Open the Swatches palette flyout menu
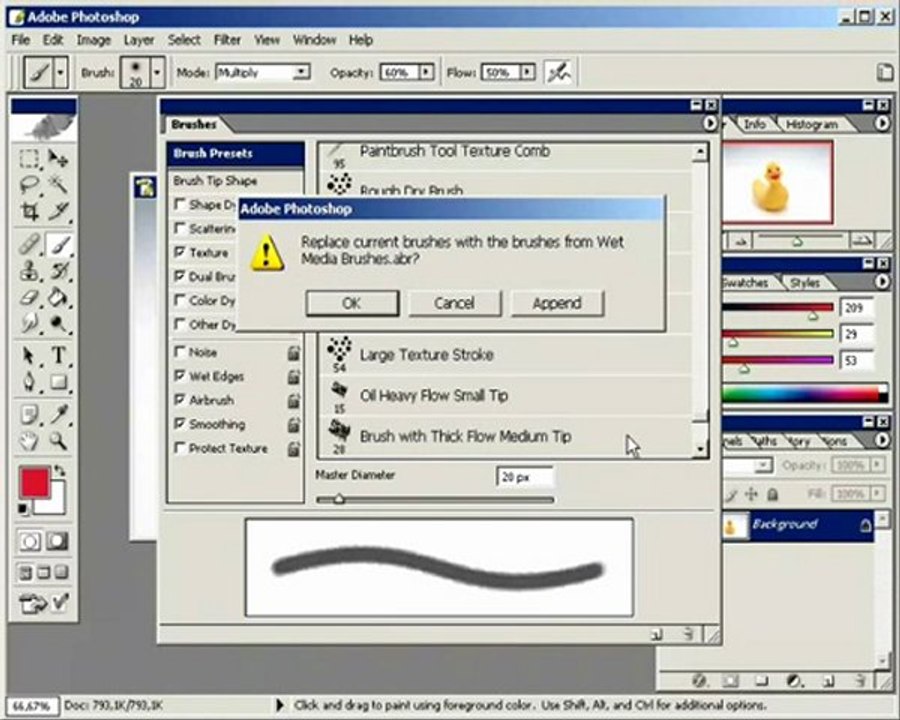Viewport: 900px width, 720px height. coord(882,282)
